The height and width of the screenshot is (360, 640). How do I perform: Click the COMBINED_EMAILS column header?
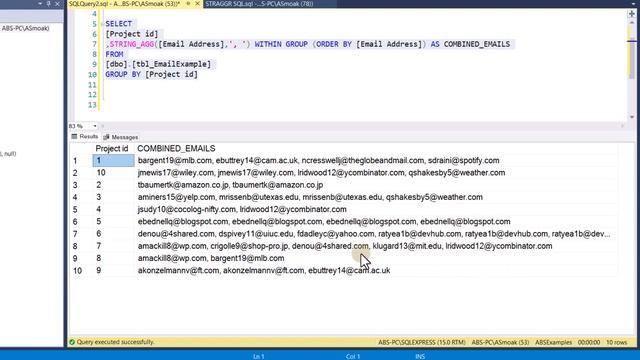(176, 149)
